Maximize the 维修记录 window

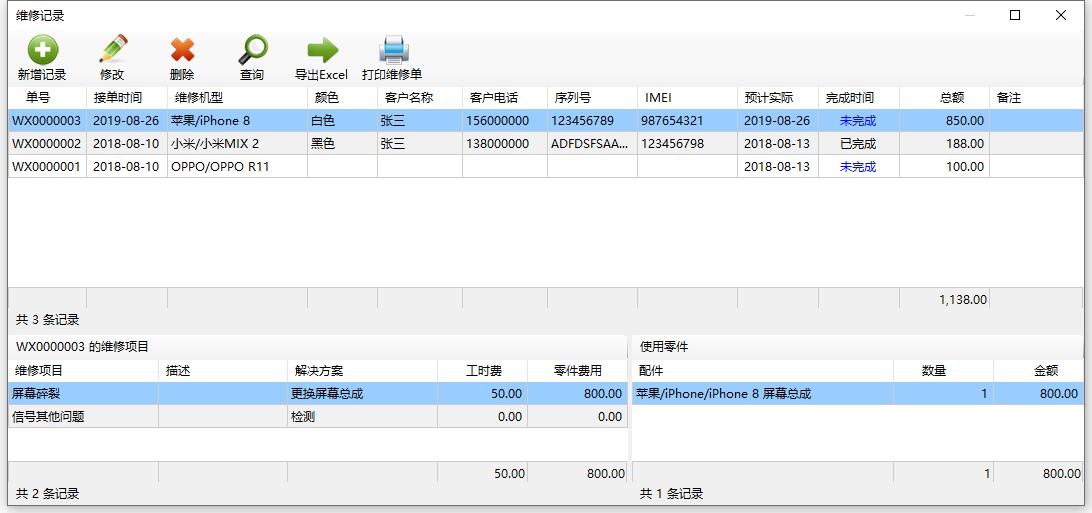[1015, 15]
